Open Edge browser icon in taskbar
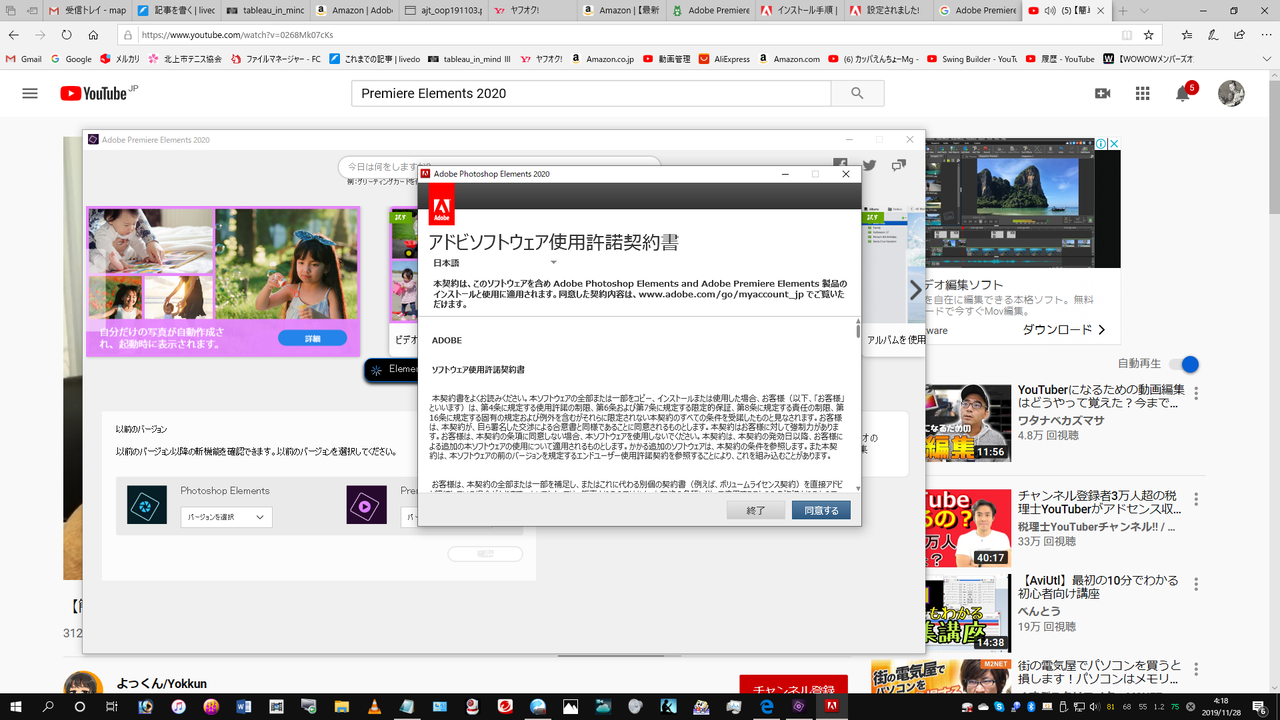This screenshot has height=720, width=1280. pyautogui.click(x=768, y=707)
